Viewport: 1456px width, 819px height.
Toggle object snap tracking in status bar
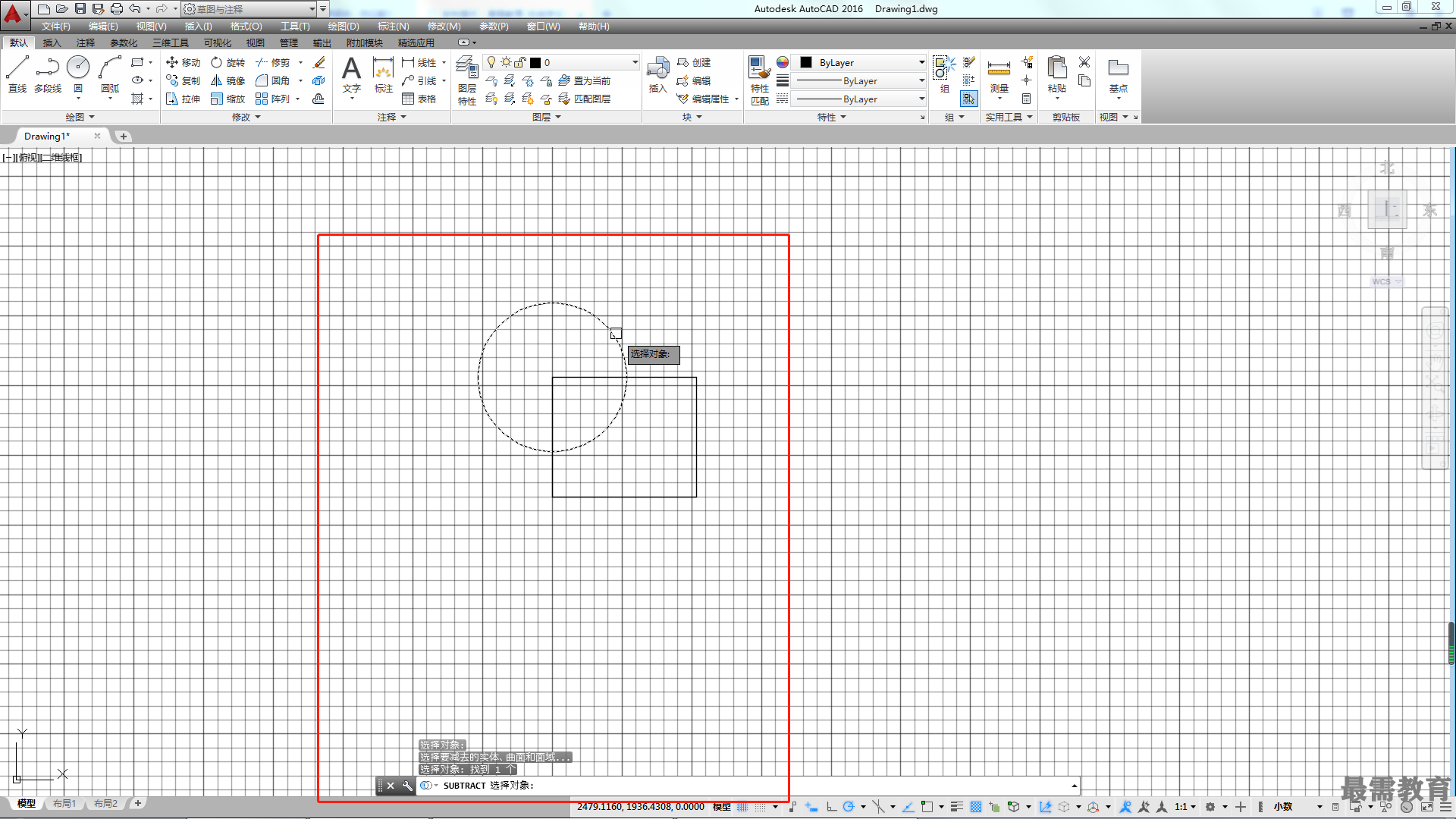908,807
